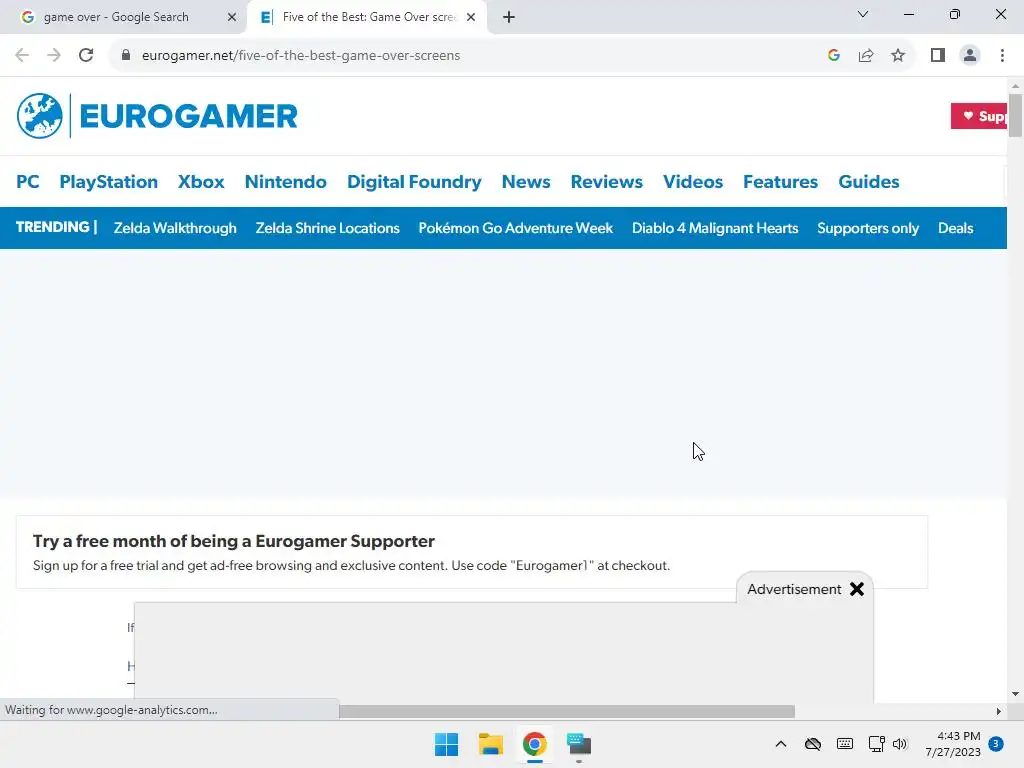This screenshot has width=1024, height=768.
Task: Open the PlayStation section
Action: click(108, 182)
